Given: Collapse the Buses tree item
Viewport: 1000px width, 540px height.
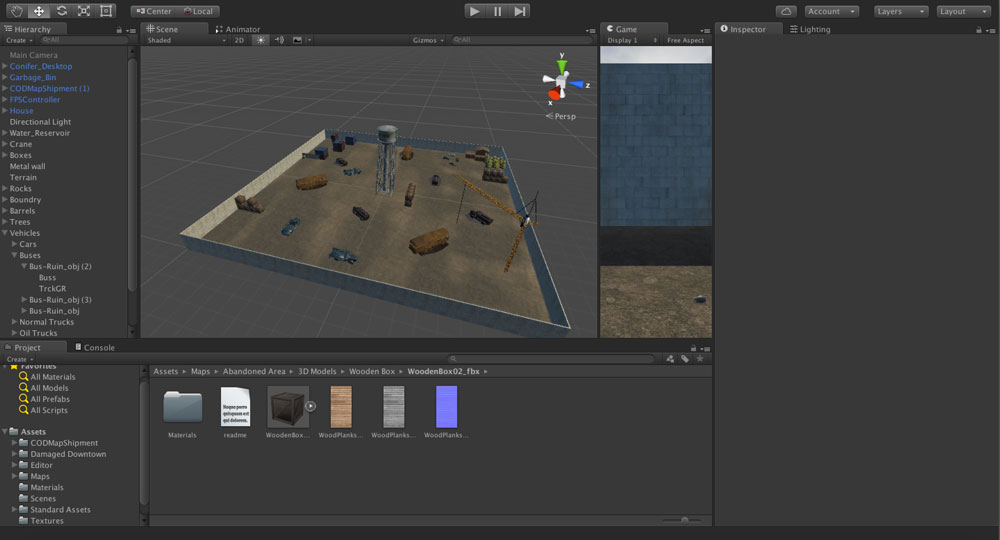Looking at the screenshot, I should pyautogui.click(x=15, y=256).
